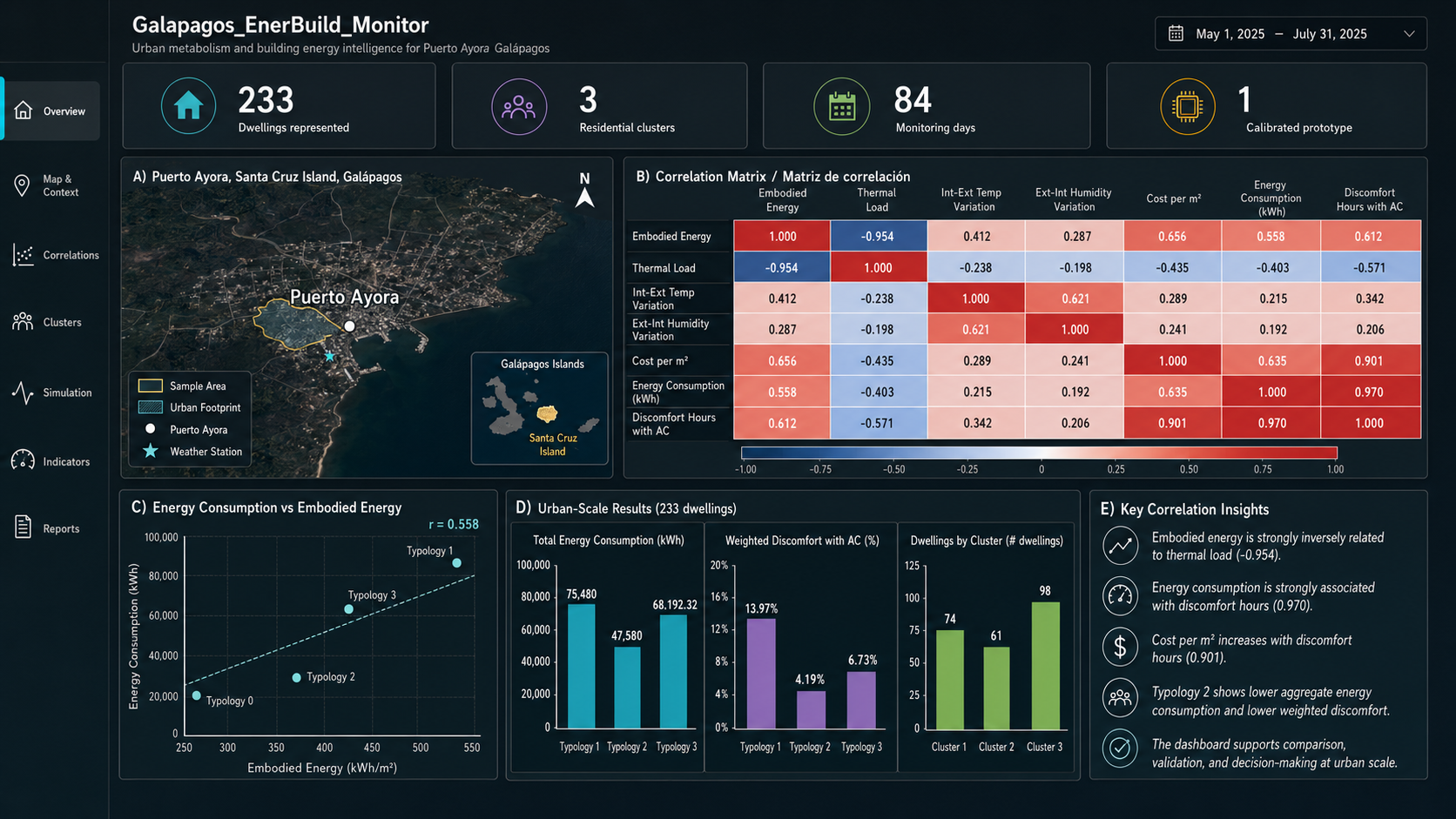The height and width of the screenshot is (819, 1456).
Task: Click the Indicators gauge icon
Action: pos(24,461)
